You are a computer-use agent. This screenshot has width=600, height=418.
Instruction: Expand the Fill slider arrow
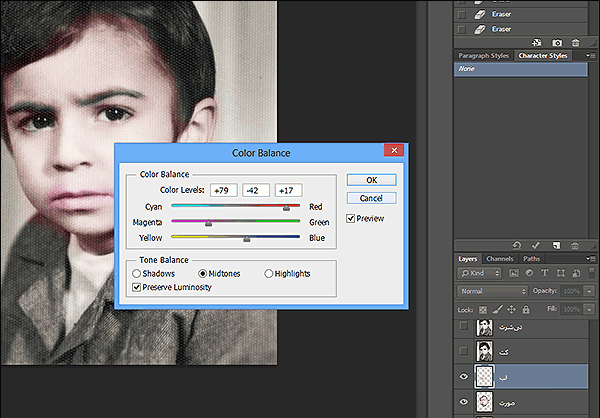[x=589, y=309]
